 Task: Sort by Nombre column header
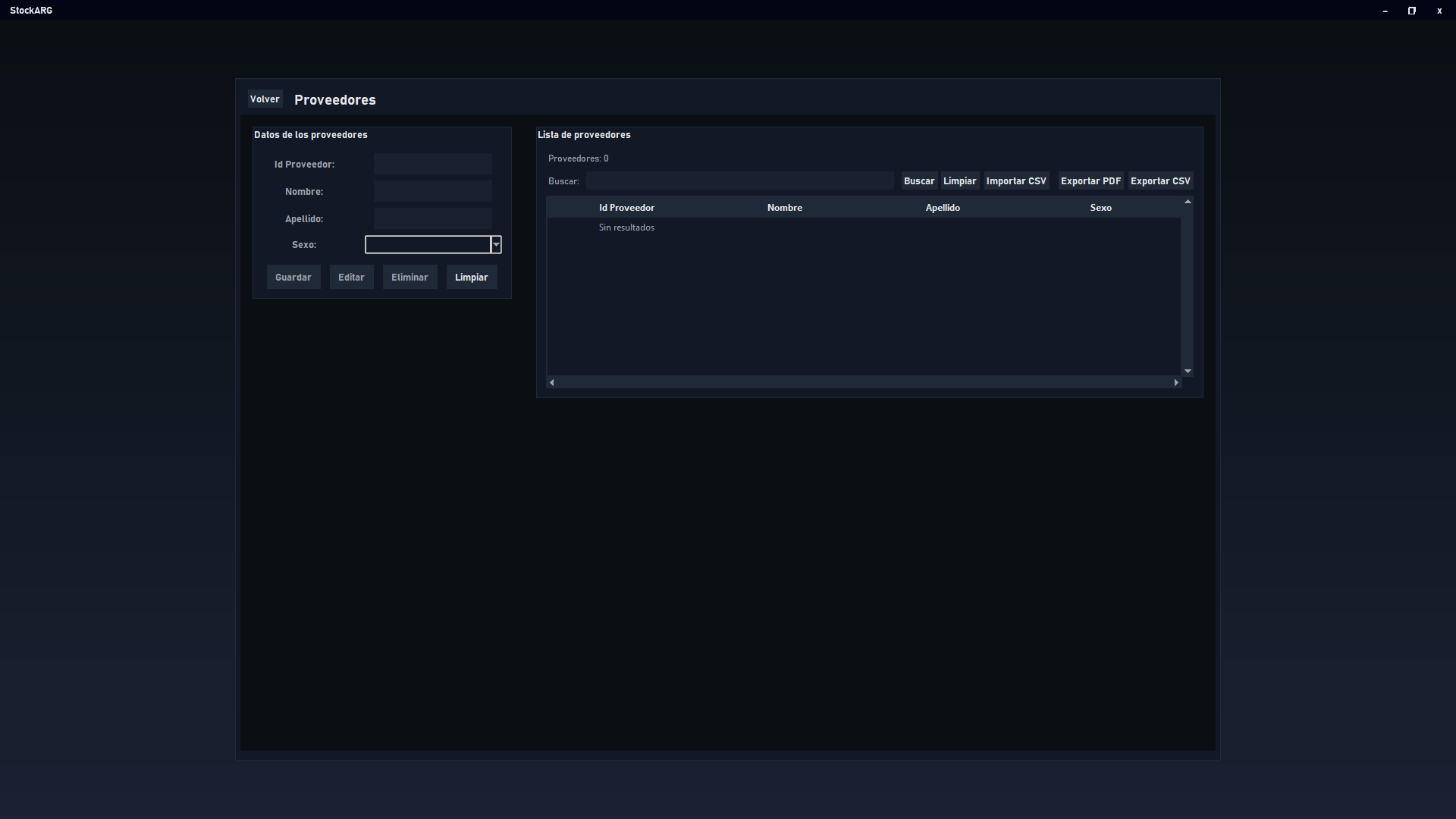784,208
